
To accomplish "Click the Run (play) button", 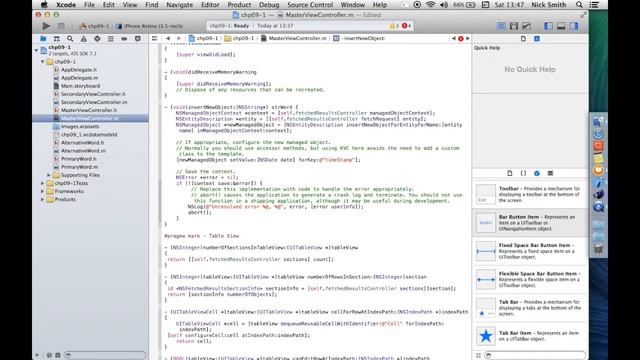I will click(x=46, y=26).
